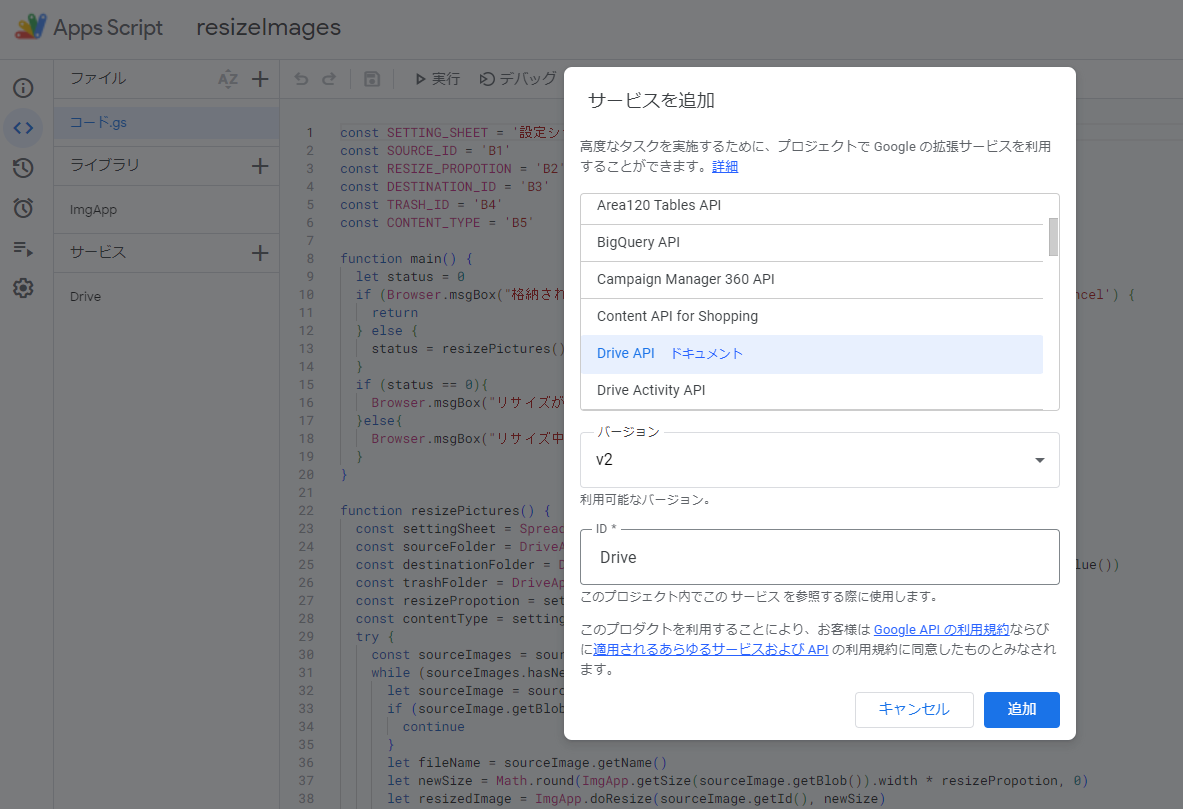Click the Redo arrow in editor toolbar
This screenshot has width=1183, height=809.
329,78
